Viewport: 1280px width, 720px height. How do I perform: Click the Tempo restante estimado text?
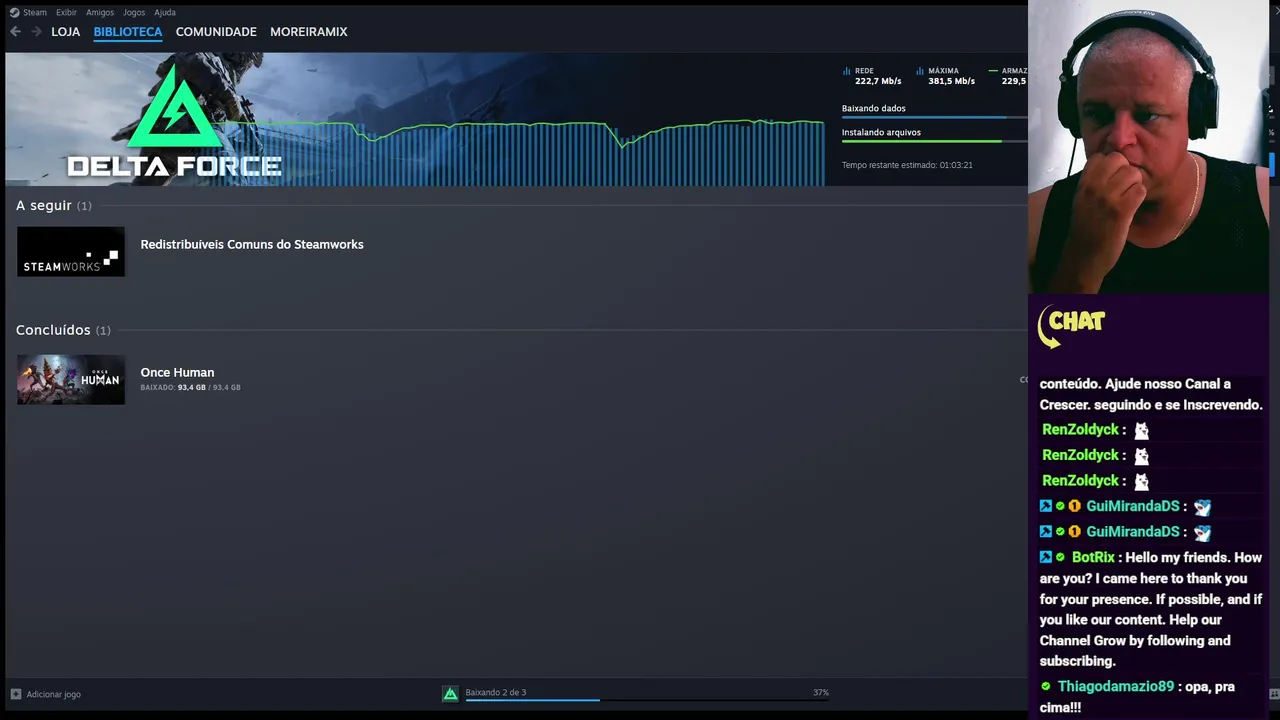[907, 165]
